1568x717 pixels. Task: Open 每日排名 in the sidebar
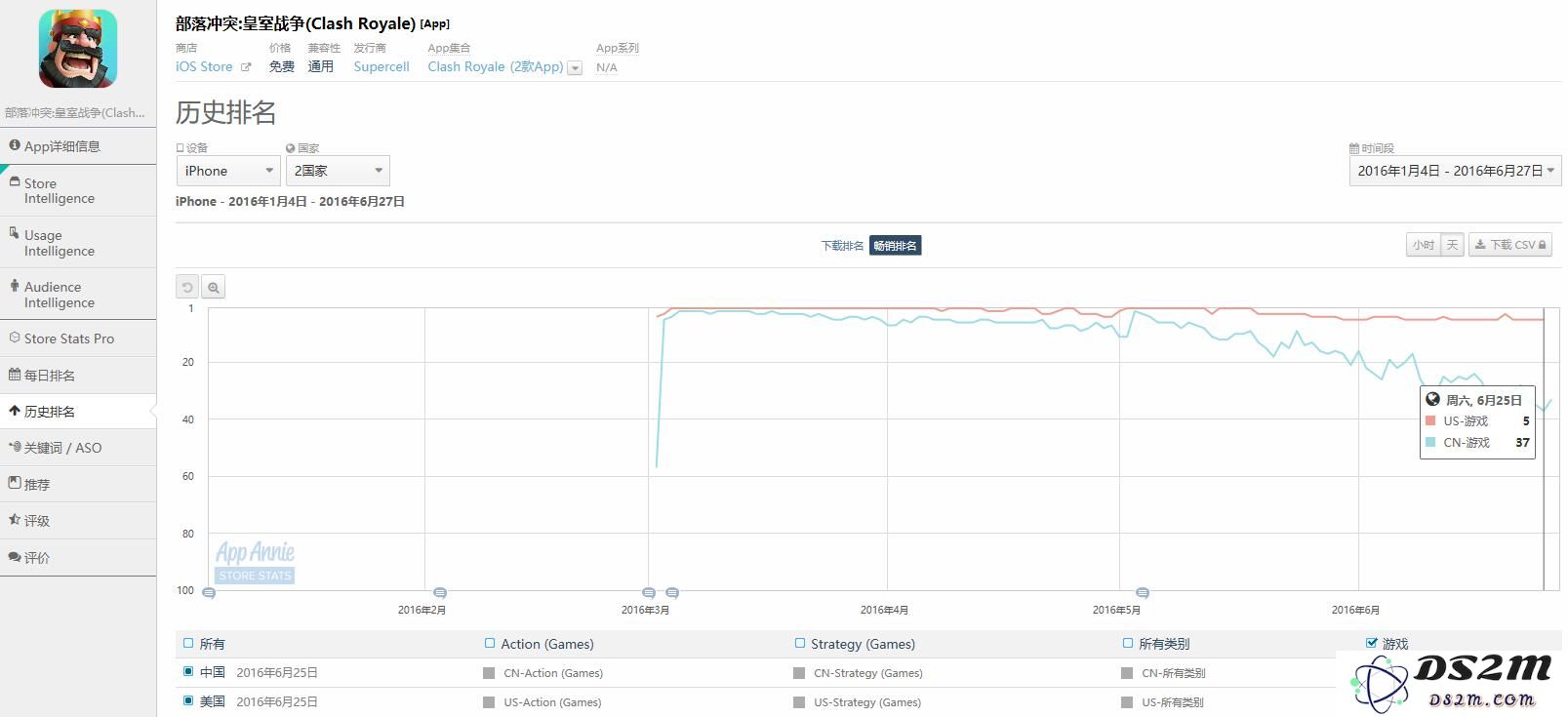[78, 375]
